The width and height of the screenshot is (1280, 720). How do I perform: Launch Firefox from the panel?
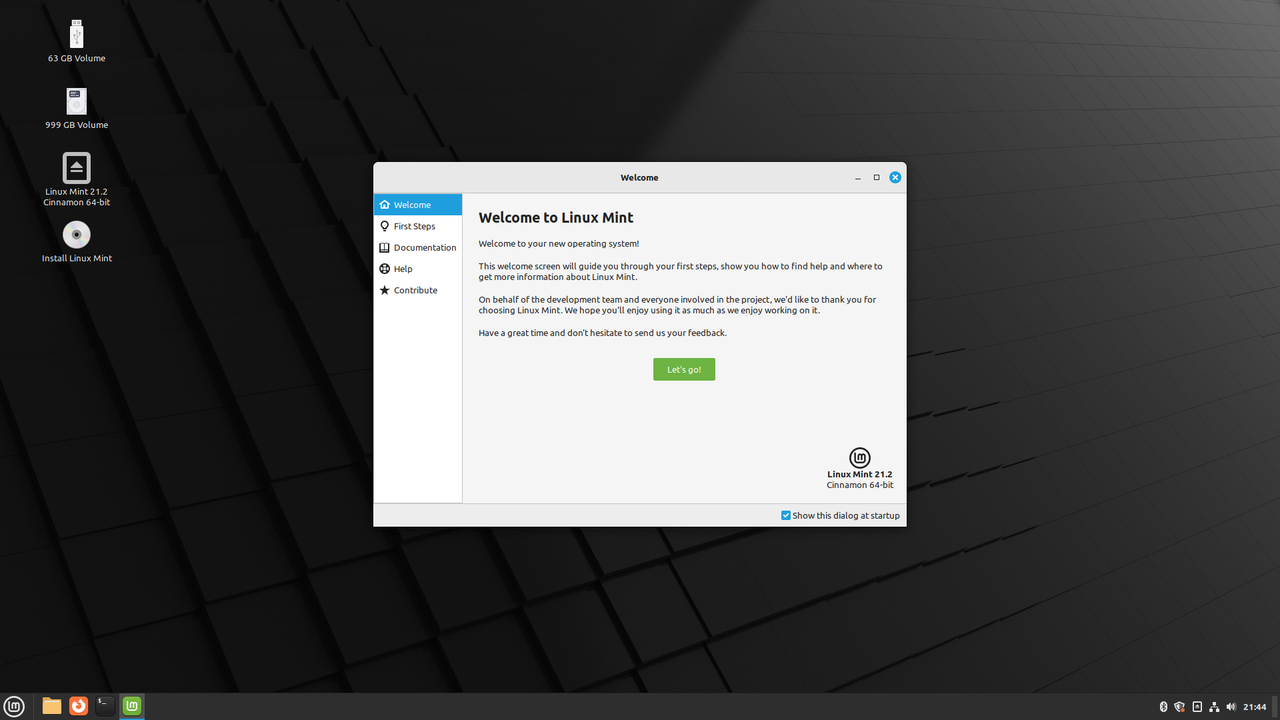[78, 706]
